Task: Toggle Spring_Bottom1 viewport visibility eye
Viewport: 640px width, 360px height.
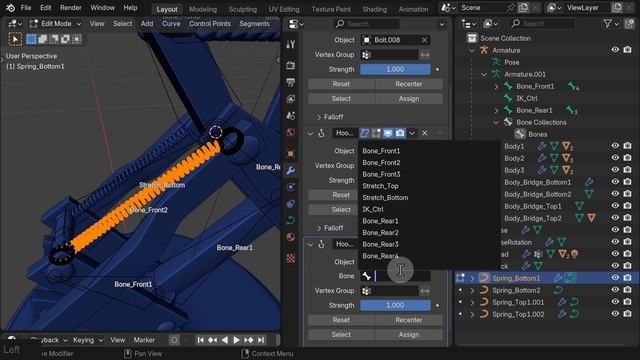Action: pos(615,278)
